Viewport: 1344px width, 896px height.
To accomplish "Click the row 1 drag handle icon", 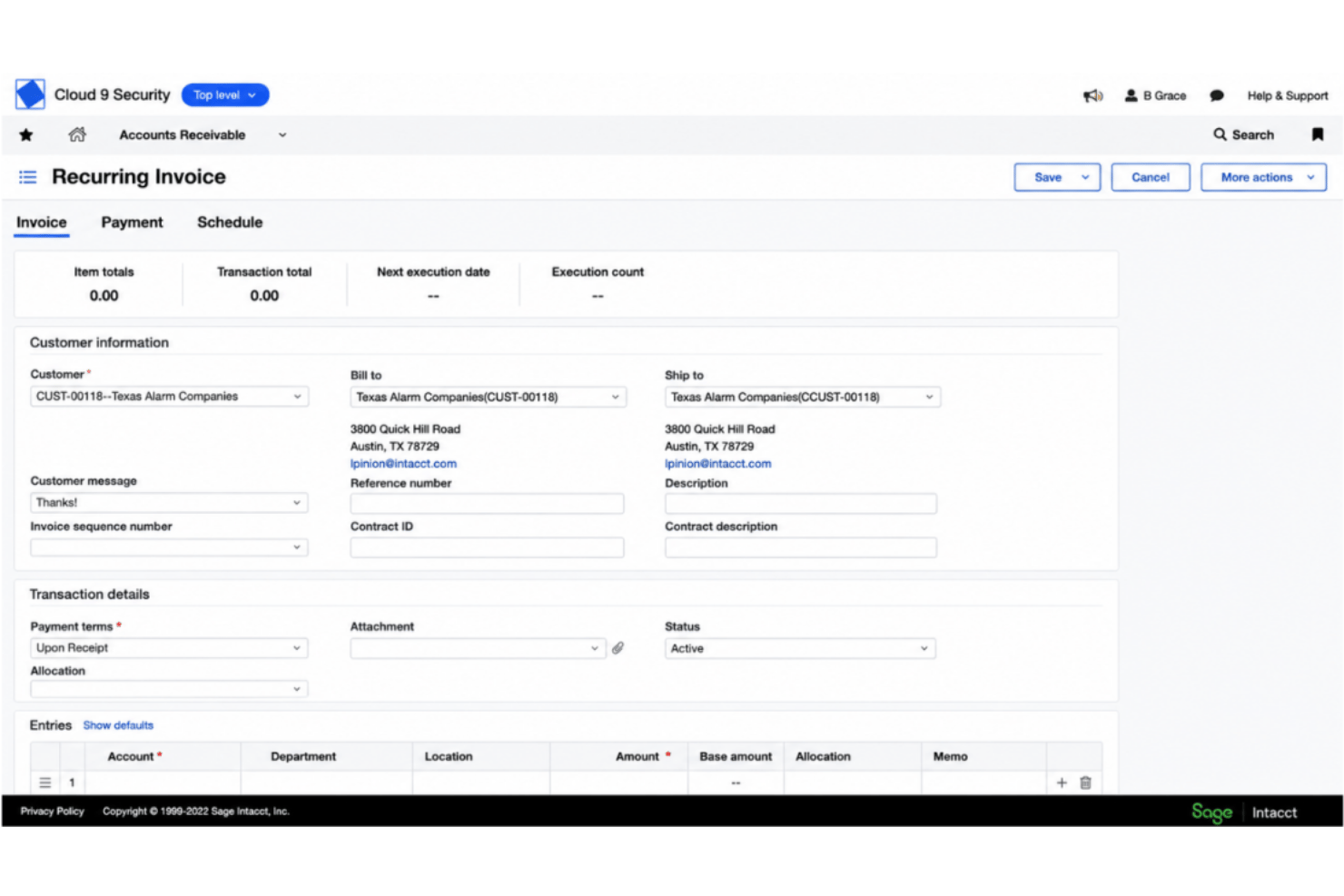I will [45, 783].
